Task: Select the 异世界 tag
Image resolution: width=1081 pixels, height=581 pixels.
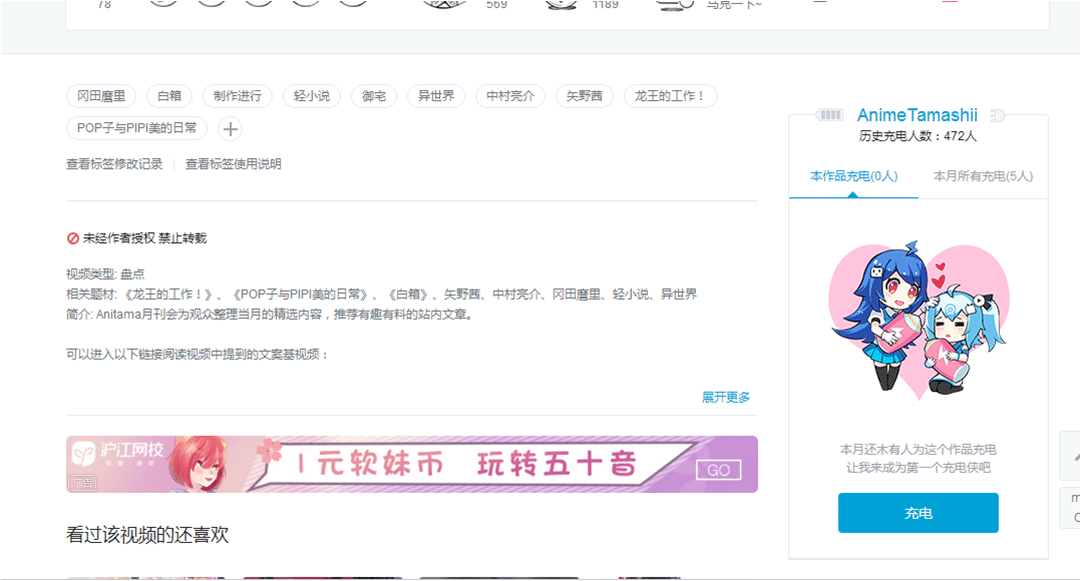Action: pyautogui.click(x=436, y=96)
